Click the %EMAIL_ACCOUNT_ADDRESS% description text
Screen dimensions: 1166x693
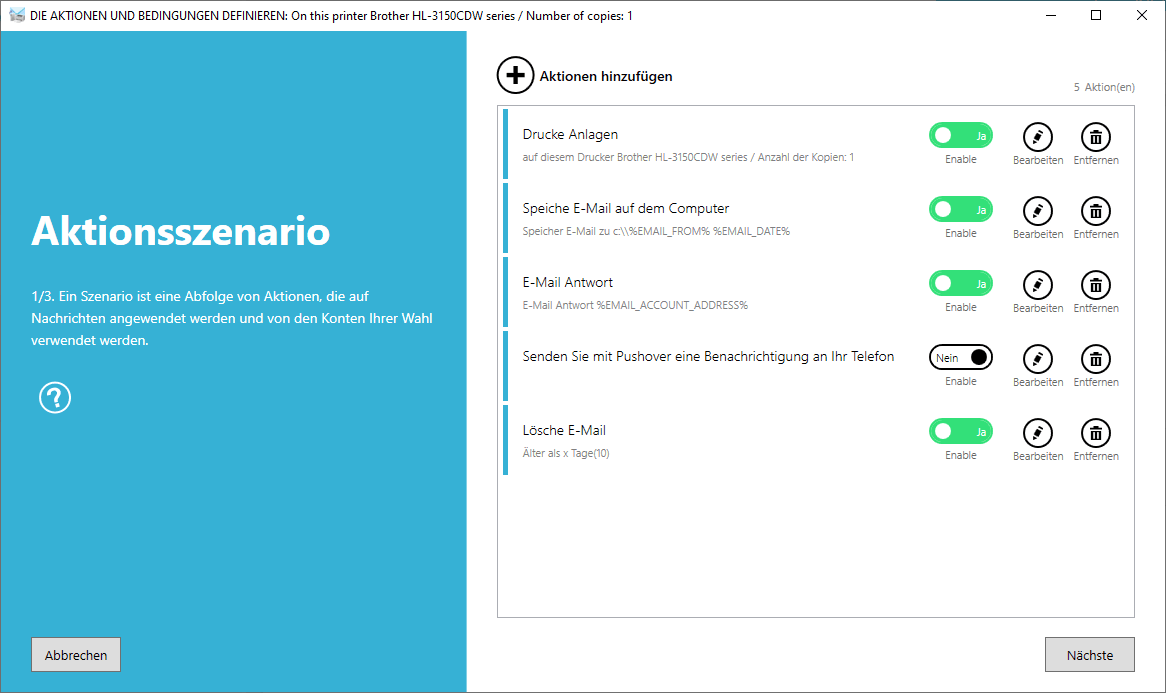[x=635, y=305]
